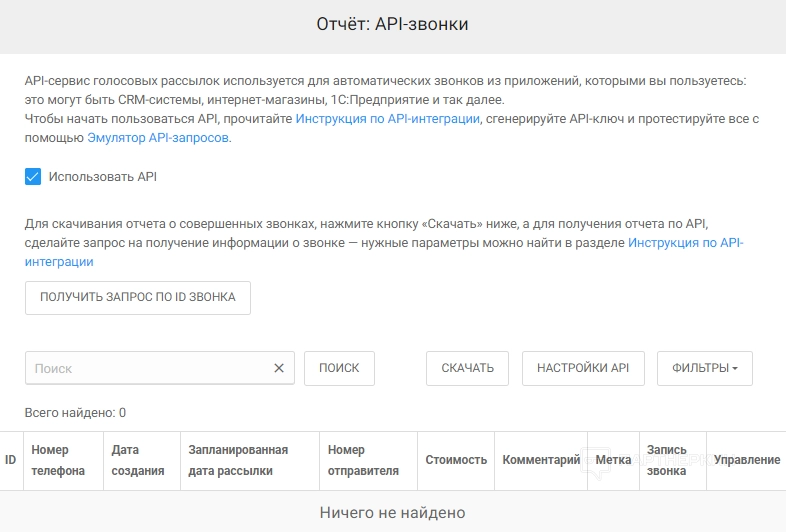Sort by the Стоимость column header
This screenshot has height=532, width=786.
pos(456,460)
